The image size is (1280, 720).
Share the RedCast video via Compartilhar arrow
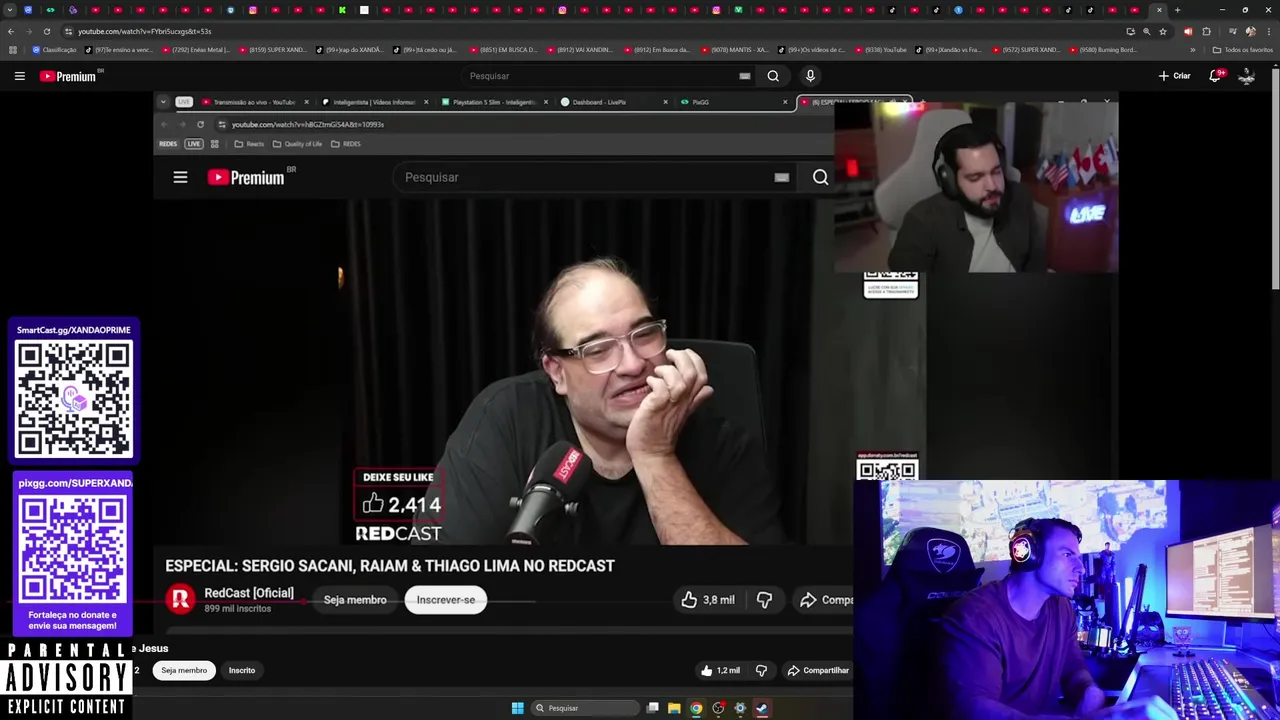coord(825,600)
